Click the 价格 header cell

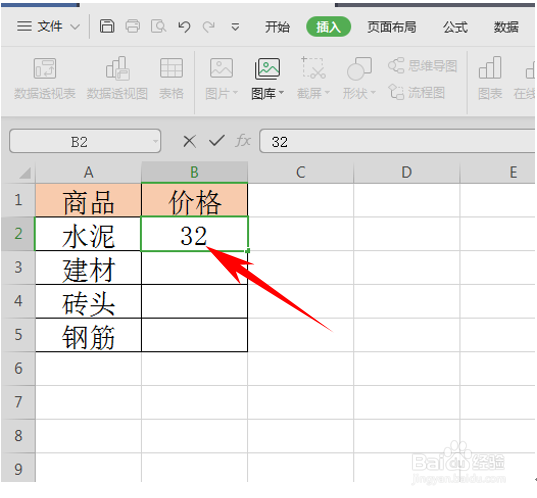click(195, 200)
